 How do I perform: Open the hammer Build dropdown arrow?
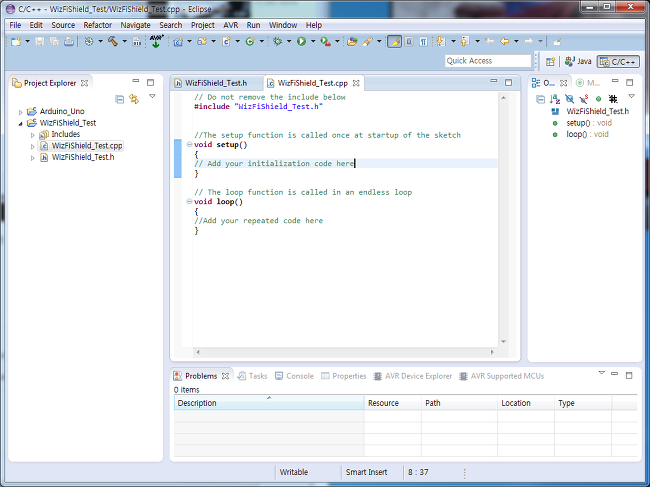[124, 41]
